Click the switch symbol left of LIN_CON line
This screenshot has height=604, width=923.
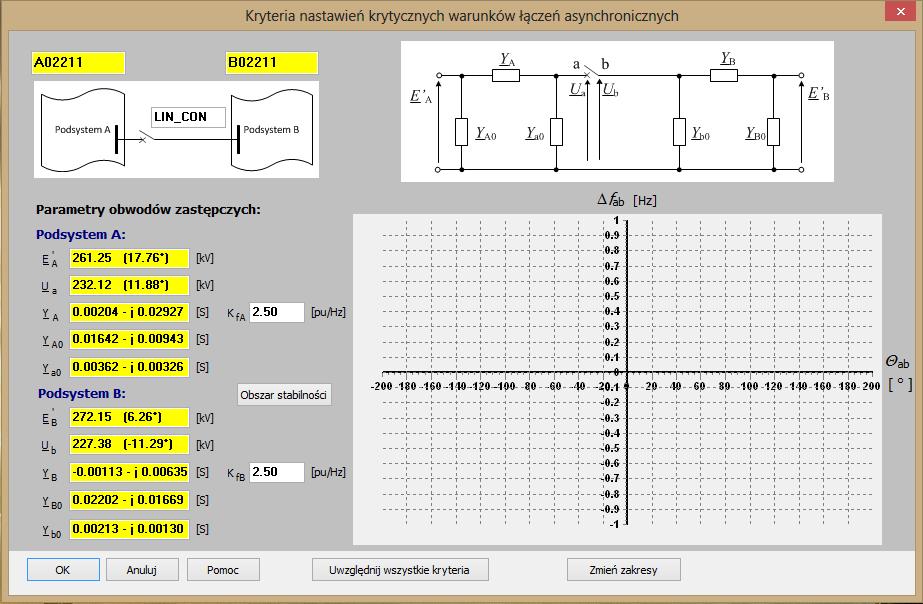pyautogui.click(x=145, y=137)
